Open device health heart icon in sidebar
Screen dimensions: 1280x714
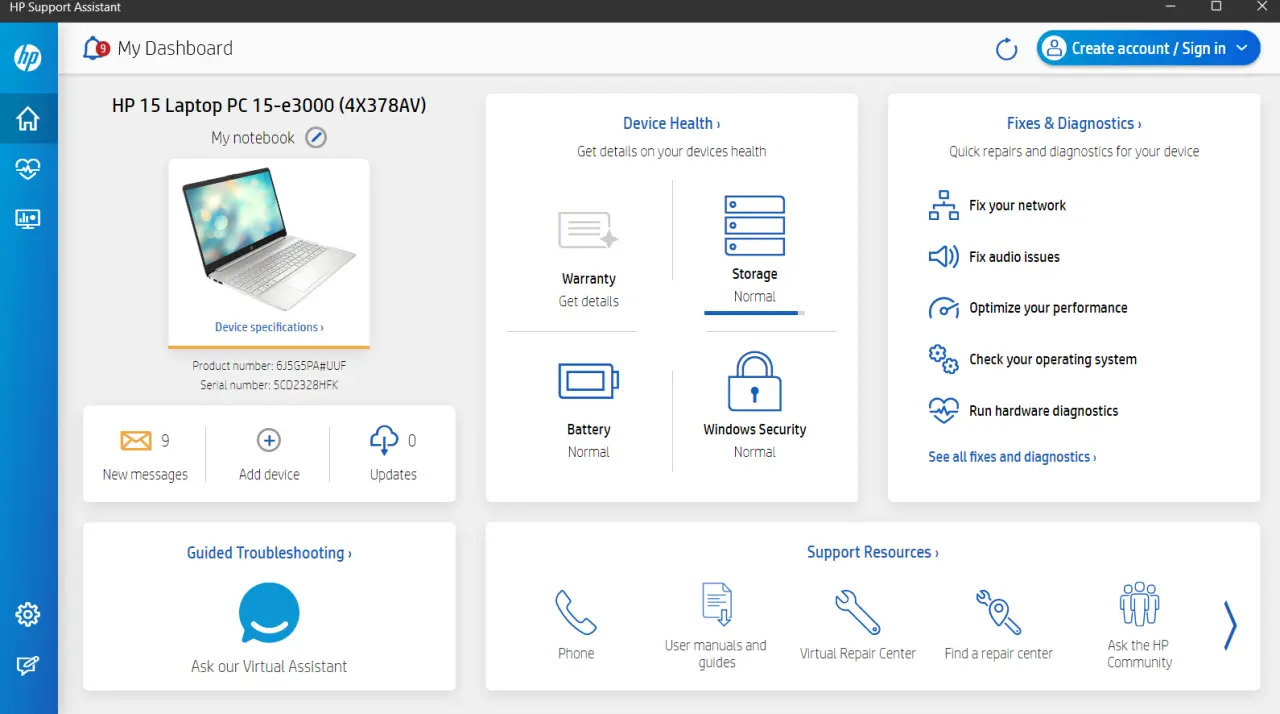pyautogui.click(x=28, y=169)
